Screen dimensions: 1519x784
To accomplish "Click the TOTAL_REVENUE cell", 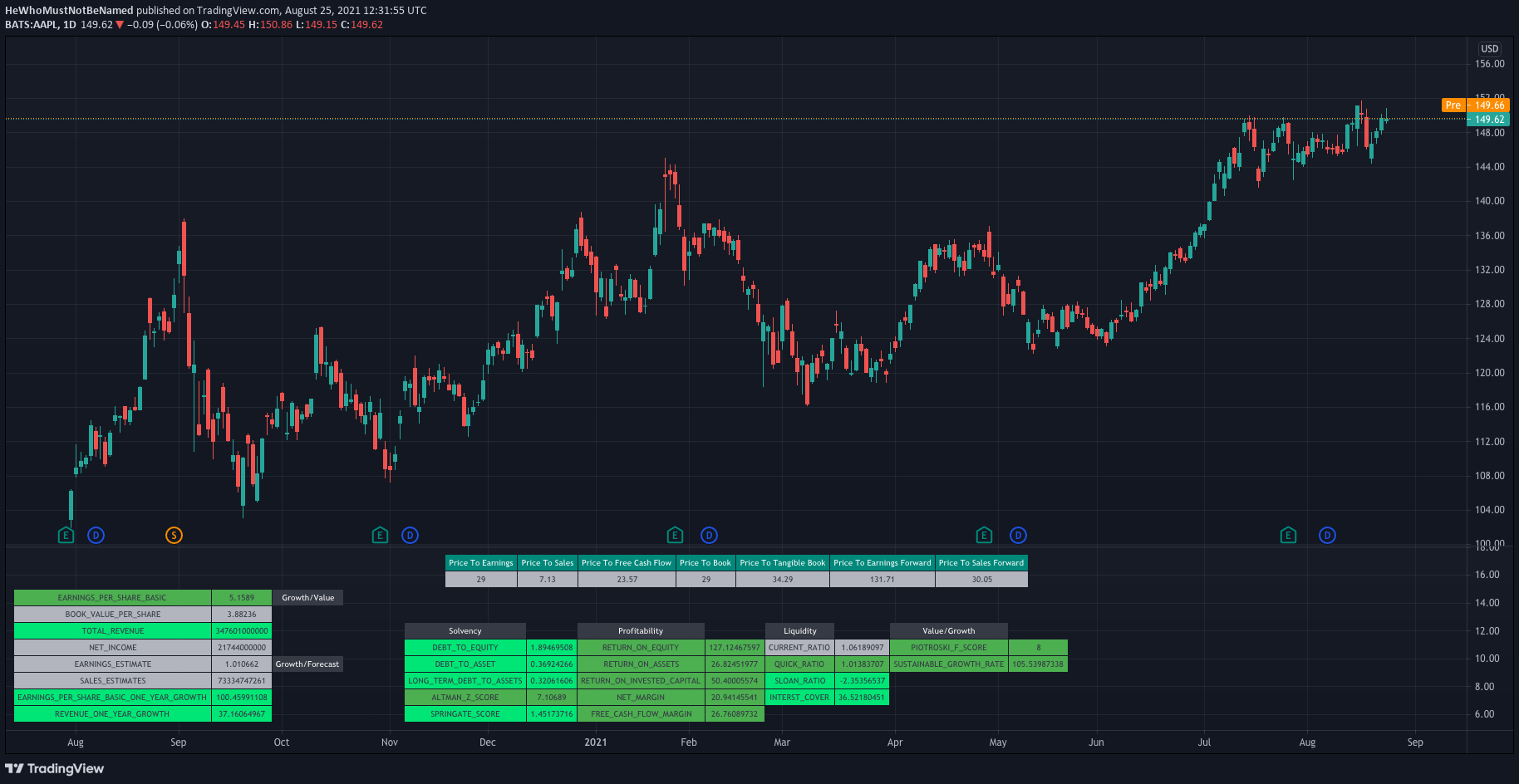I will point(112,631).
